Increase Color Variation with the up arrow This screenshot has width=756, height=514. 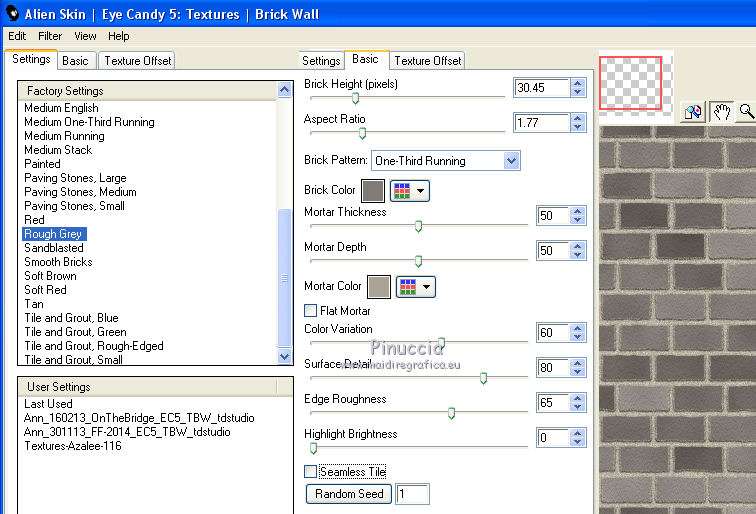coord(578,328)
